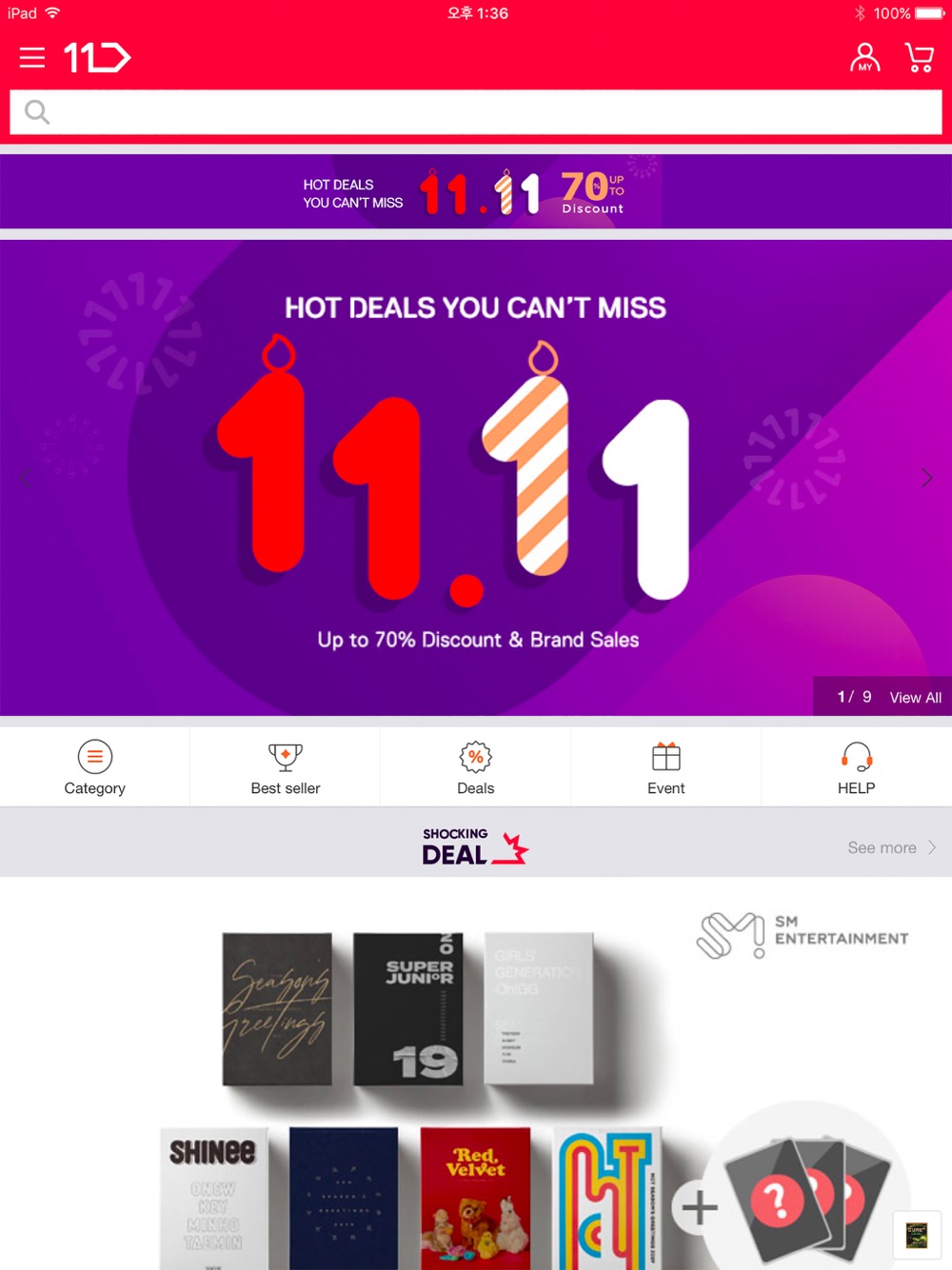Go to previous banner slide arrow
The height and width of the screenshot is (1270, 952).
pos(25,478)
